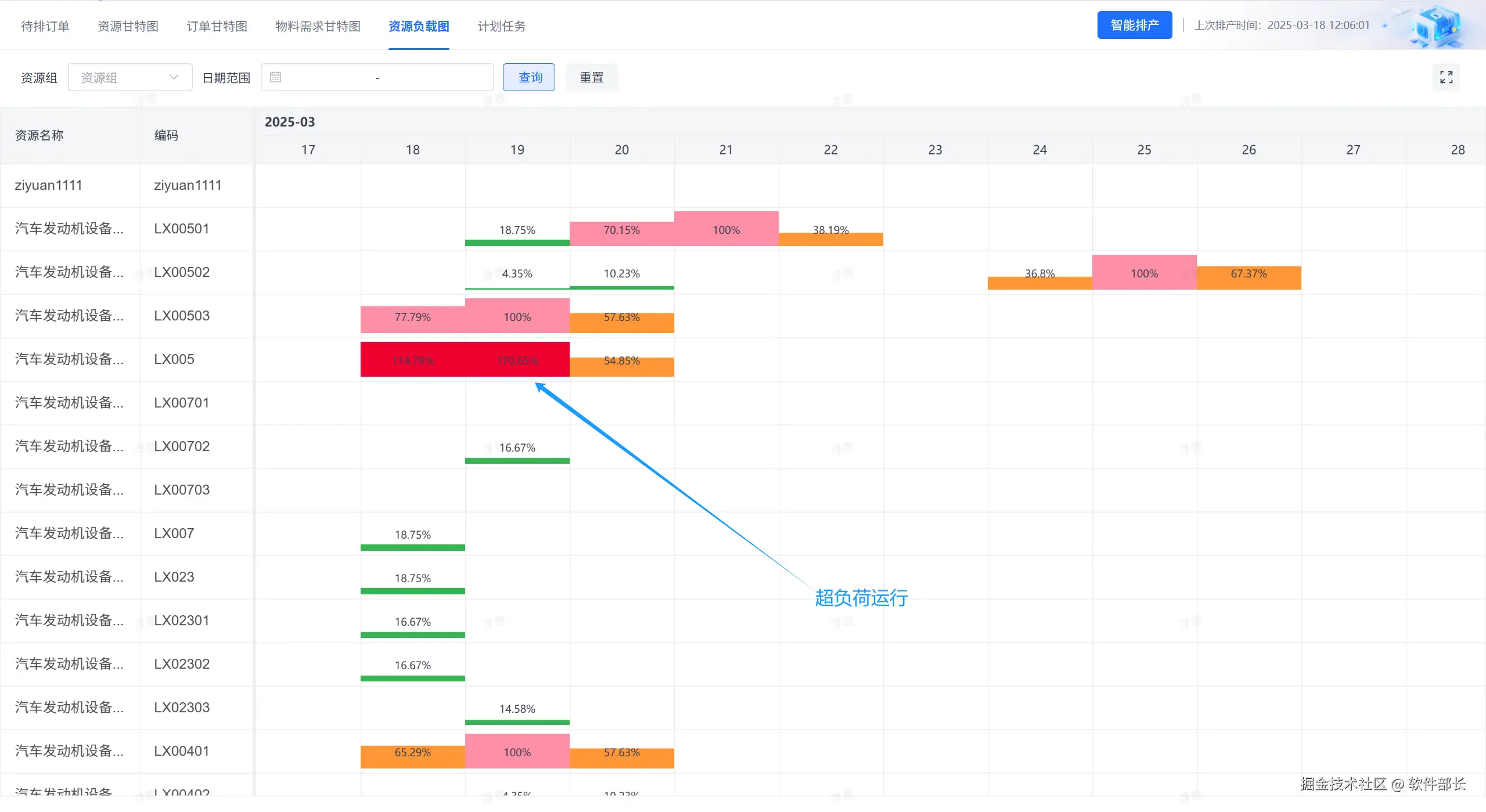Screen dimensions: 1486x812
Task: Click the 重置 button
Action: pyautogui.click(x=591, y=77)
